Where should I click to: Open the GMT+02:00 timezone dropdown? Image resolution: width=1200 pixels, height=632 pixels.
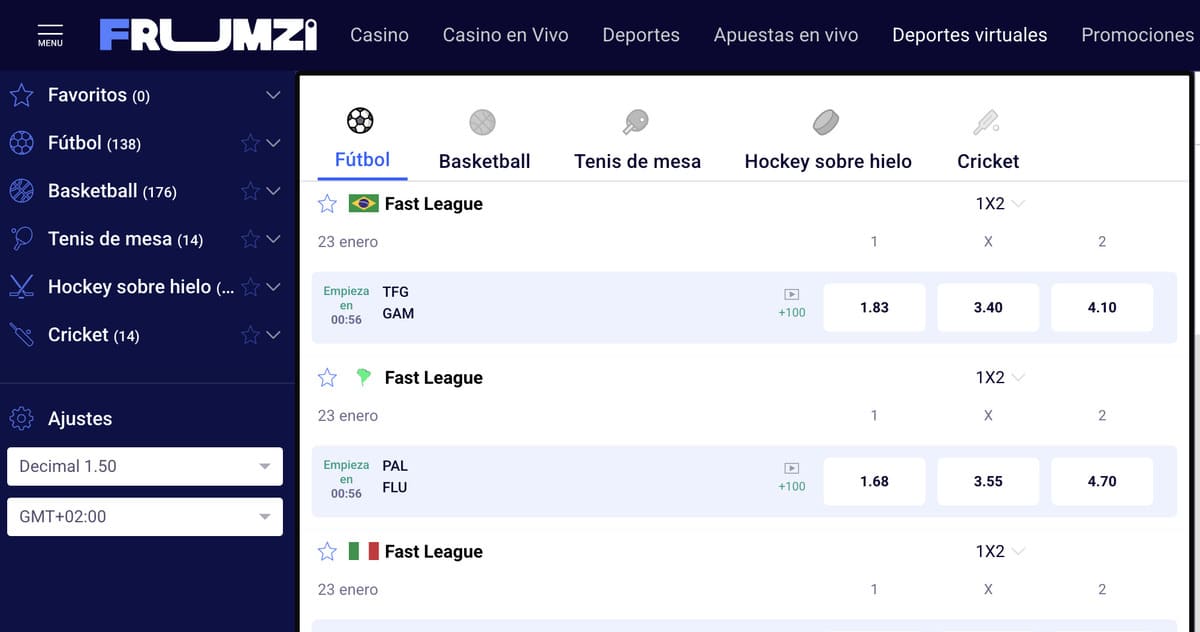pyautogui.click(x=144, y=516)
